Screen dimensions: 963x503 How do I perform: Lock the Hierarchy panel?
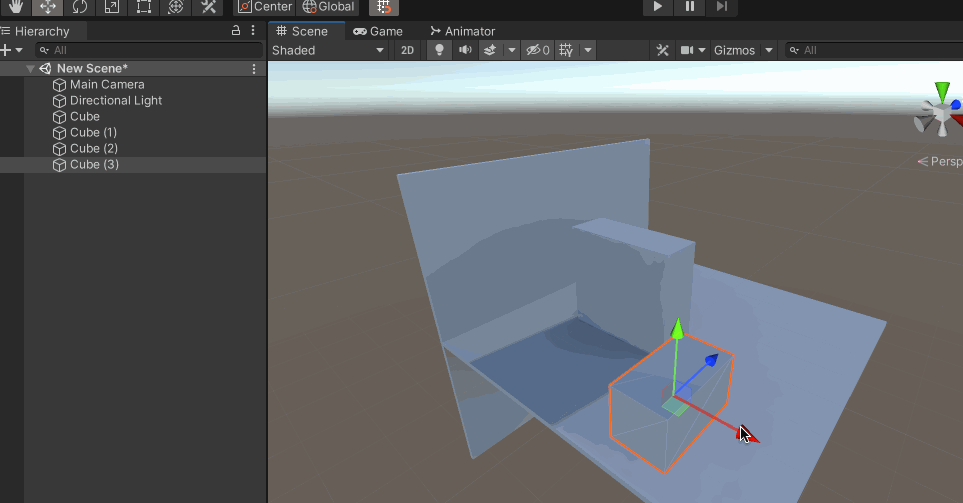pos(236,31)
